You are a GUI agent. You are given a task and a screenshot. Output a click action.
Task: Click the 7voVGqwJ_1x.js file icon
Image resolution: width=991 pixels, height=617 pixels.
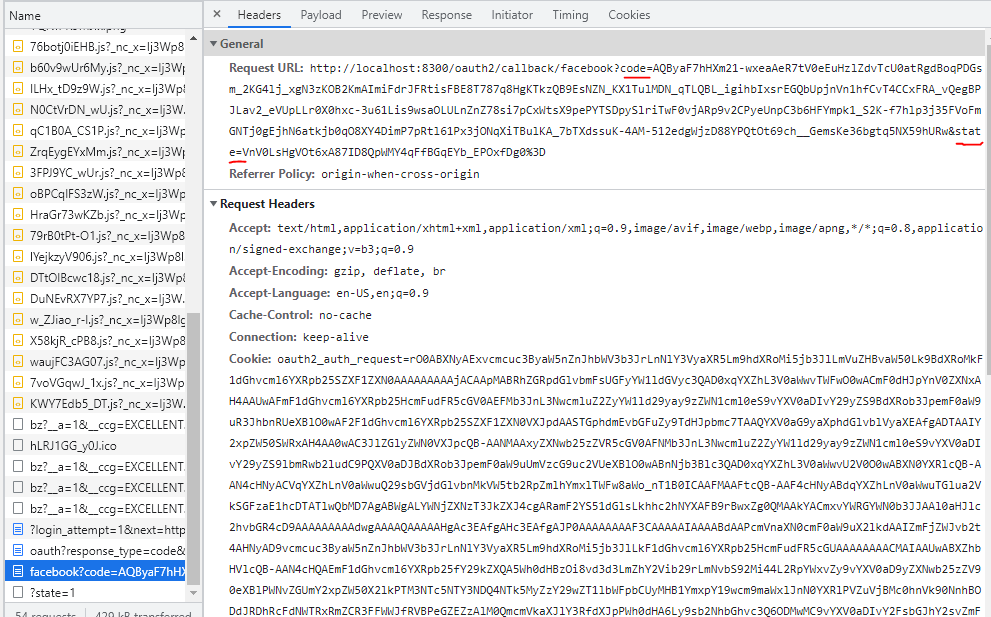click(18, 382)
